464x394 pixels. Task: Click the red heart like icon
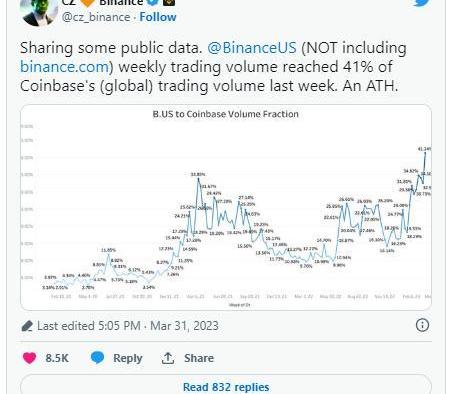tap(29, 358)
